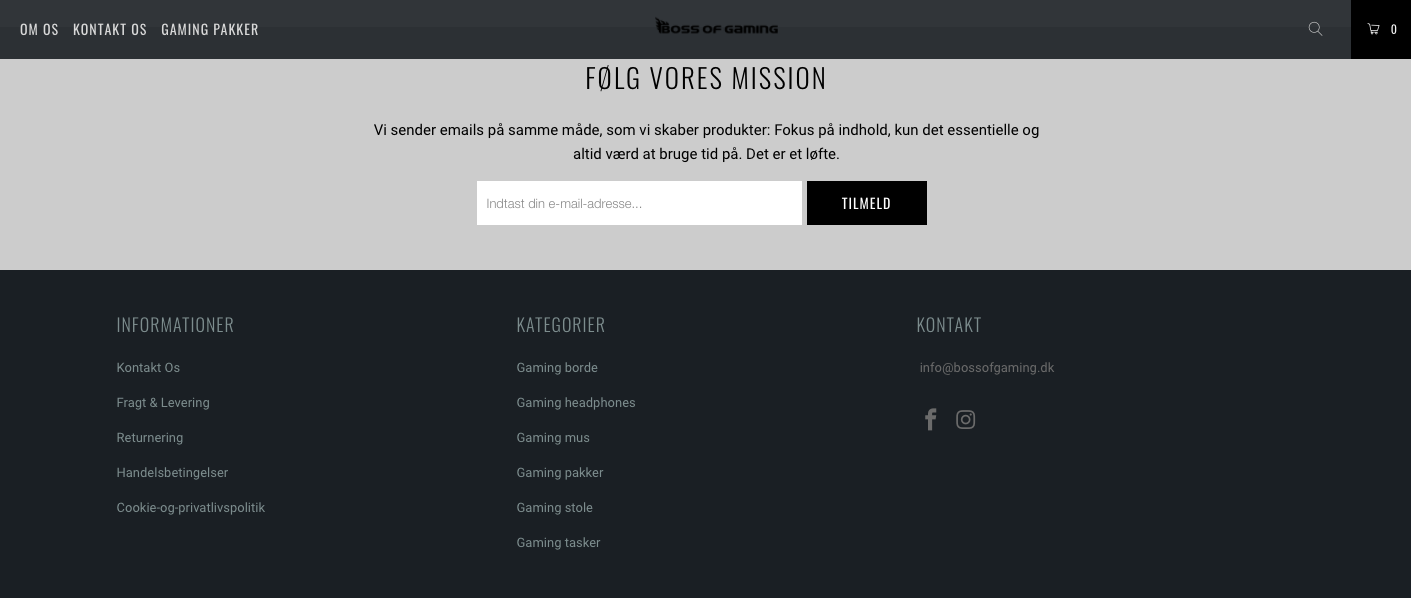Browse the Gaming headphones category
This screenshot has width=1411, height=598.
pos(576,403)
